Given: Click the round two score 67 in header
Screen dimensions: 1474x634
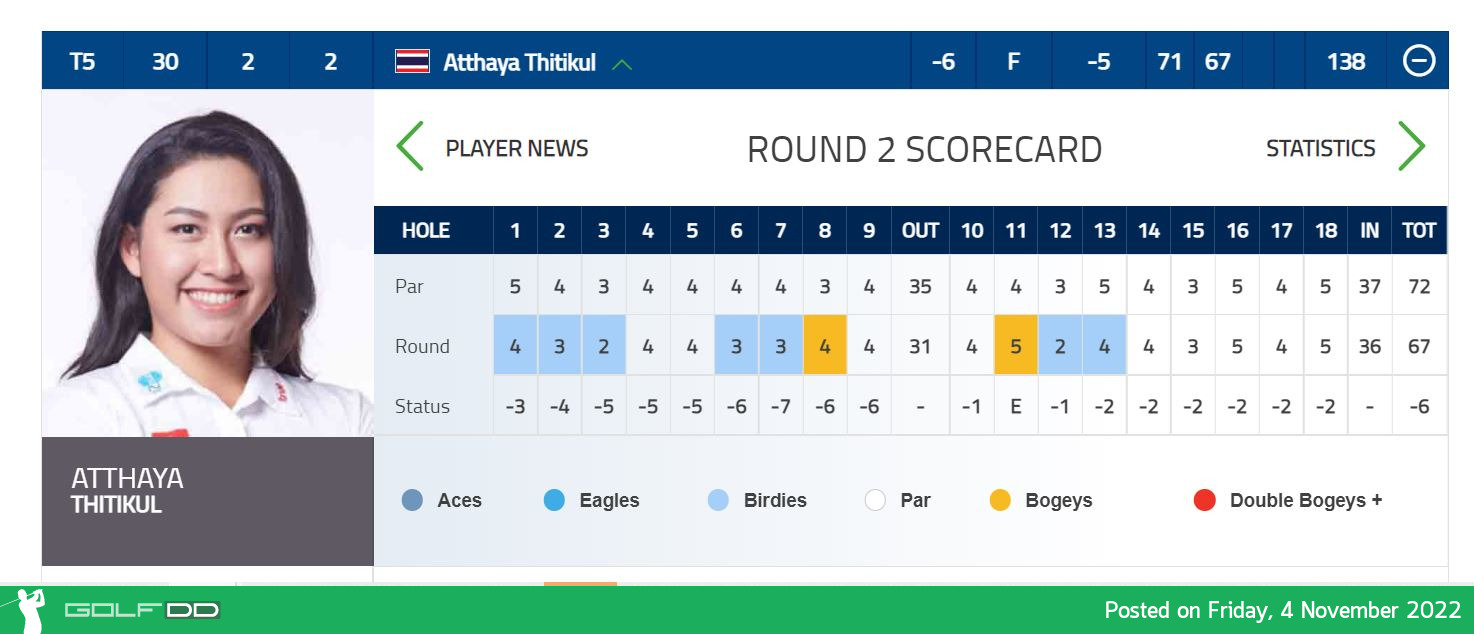Looking at the screenshot, I should [x=1217, y=62].
